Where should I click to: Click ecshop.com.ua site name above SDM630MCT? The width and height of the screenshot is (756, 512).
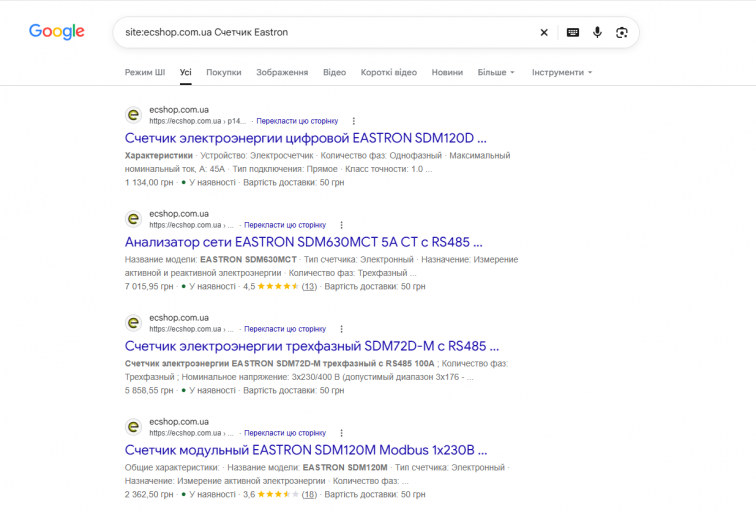pyautogui.click(x=179, y=214)
